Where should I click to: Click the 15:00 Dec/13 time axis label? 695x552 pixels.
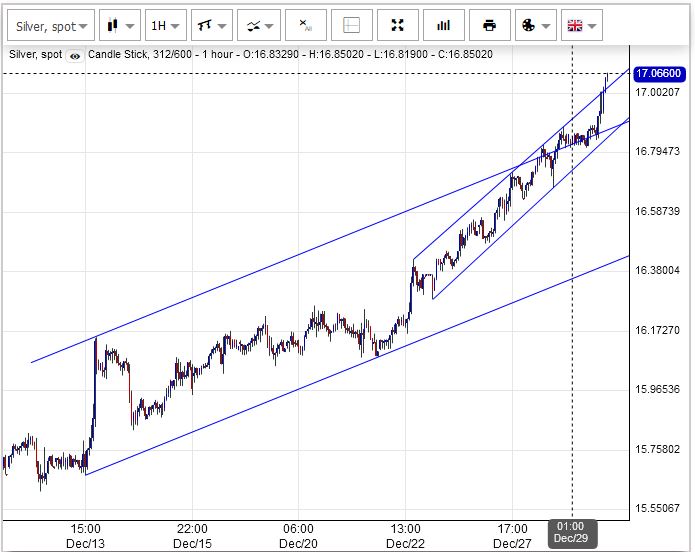pos(86,536)
